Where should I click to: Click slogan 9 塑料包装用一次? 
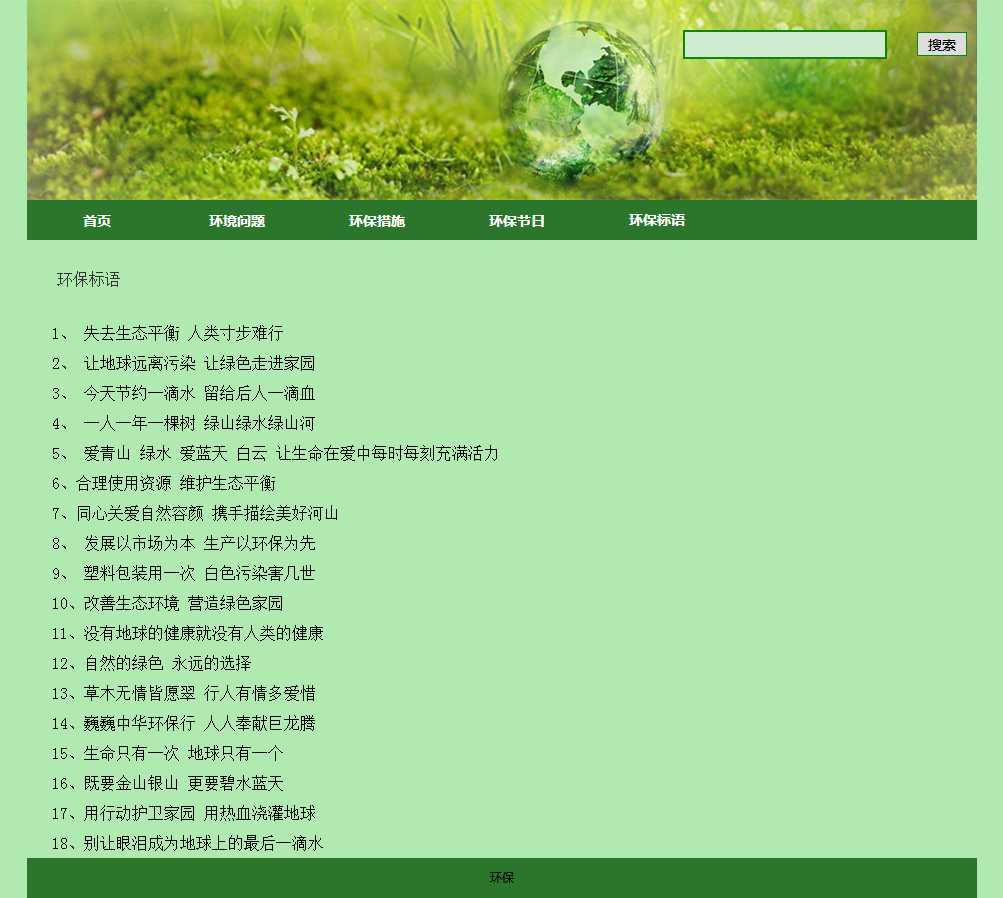[x=198, y=574]
